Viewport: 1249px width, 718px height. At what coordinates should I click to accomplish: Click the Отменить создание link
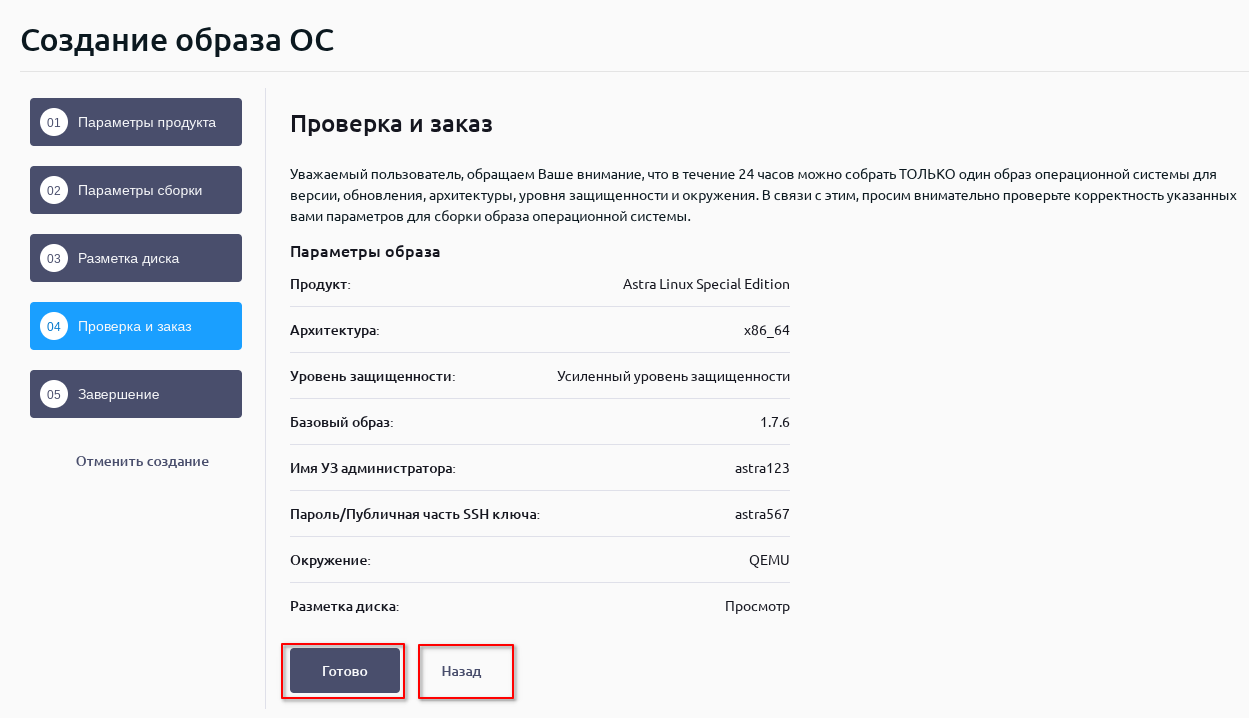pyautogui.click(x=142, y=462)
